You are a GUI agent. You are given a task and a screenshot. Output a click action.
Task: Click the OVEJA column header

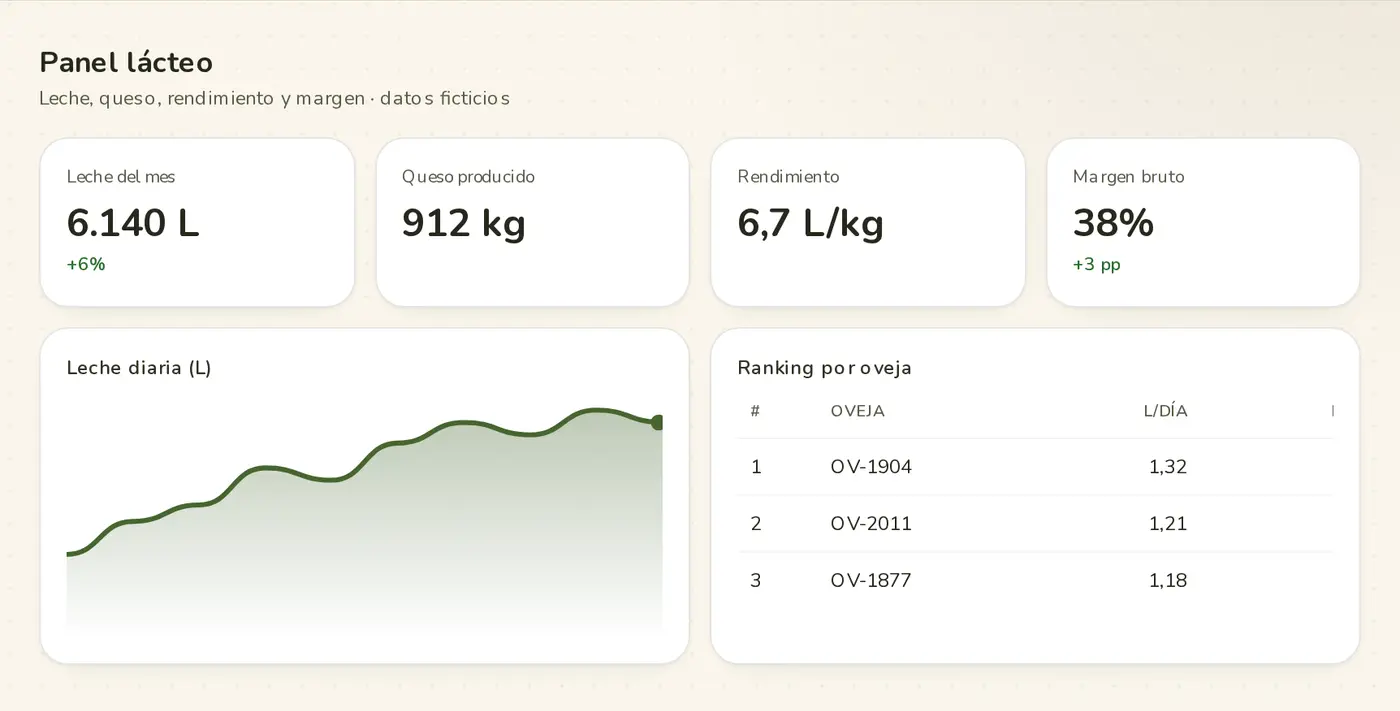pos(858,411)
